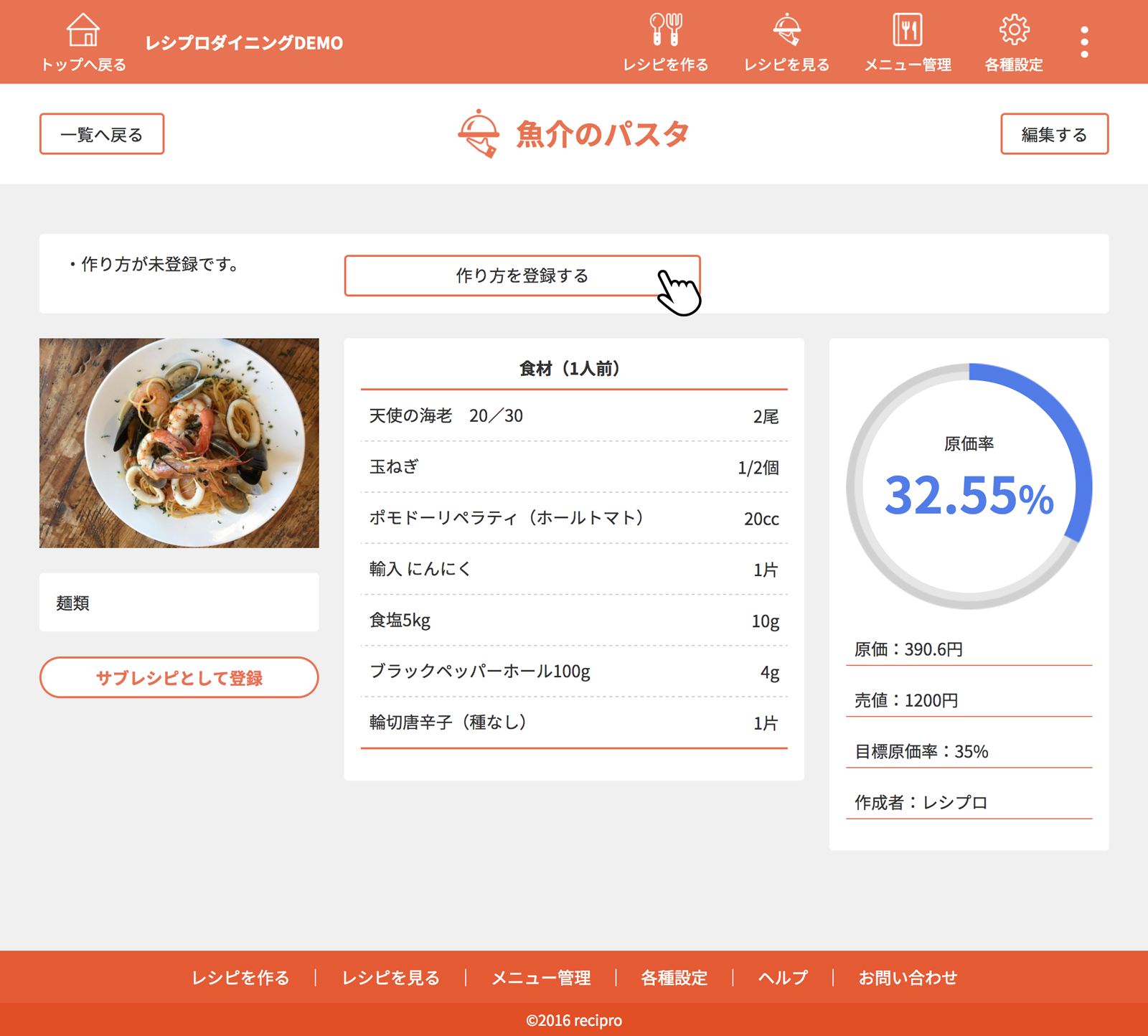Click the cloche icon beside recipe title
The height and width of the screenshot is (1036, 1148).
coord(479,134)
